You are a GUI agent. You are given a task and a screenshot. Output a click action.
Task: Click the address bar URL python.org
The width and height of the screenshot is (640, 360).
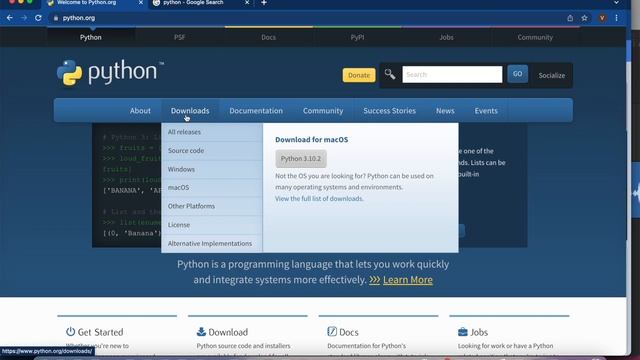click(x=79, y=18)
